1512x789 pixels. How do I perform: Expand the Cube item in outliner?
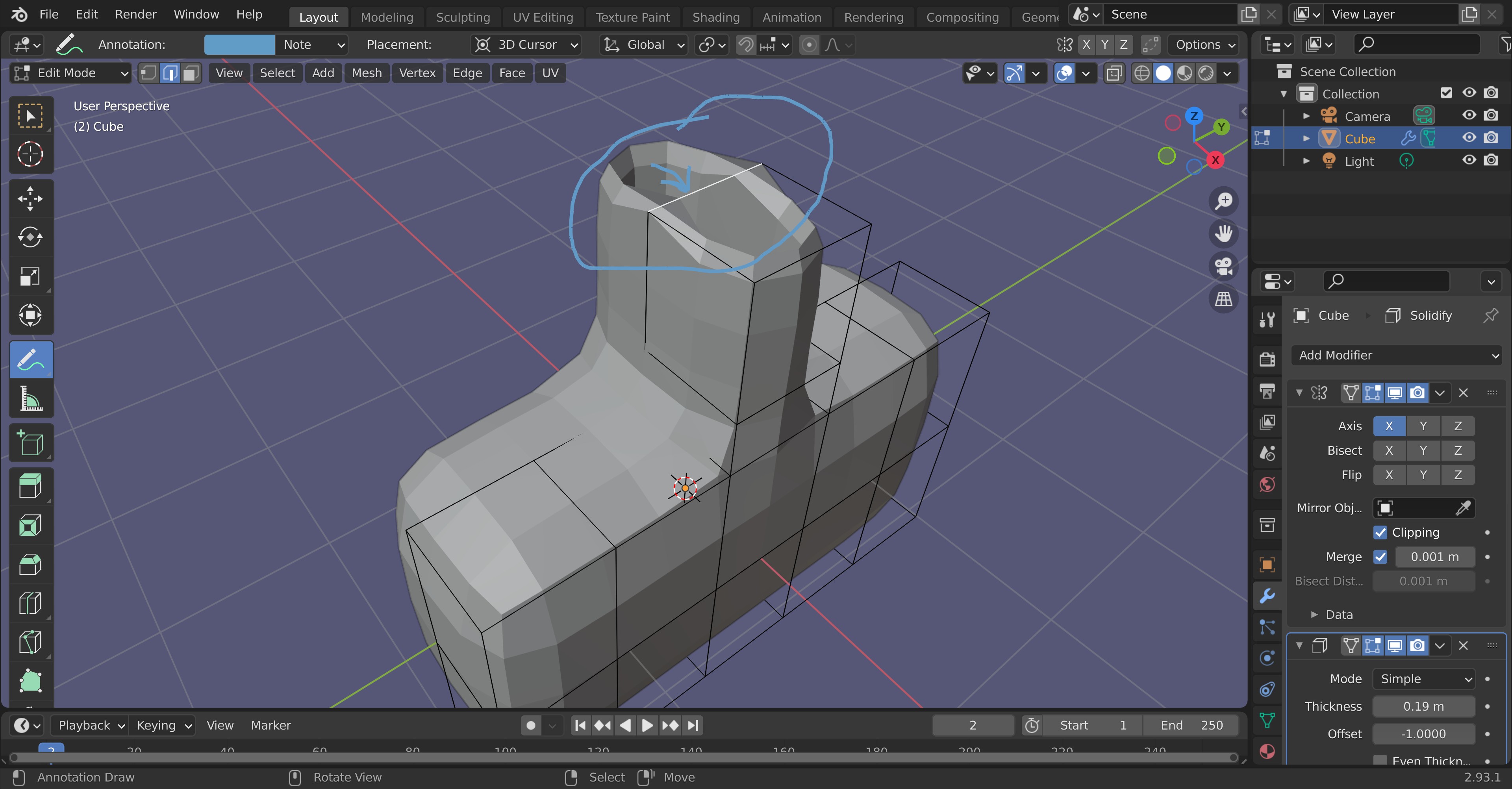1306,139
